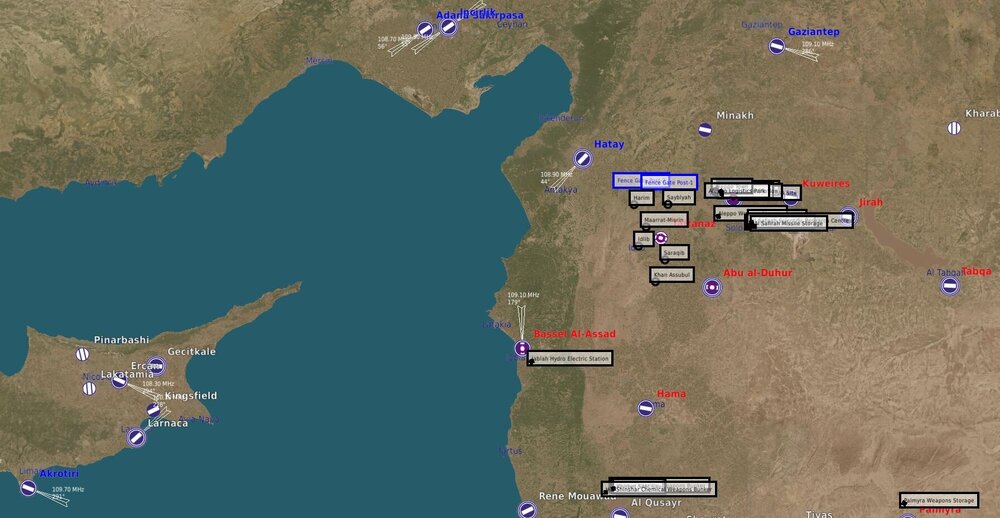Select the white Tiyas label

point(819,514)
